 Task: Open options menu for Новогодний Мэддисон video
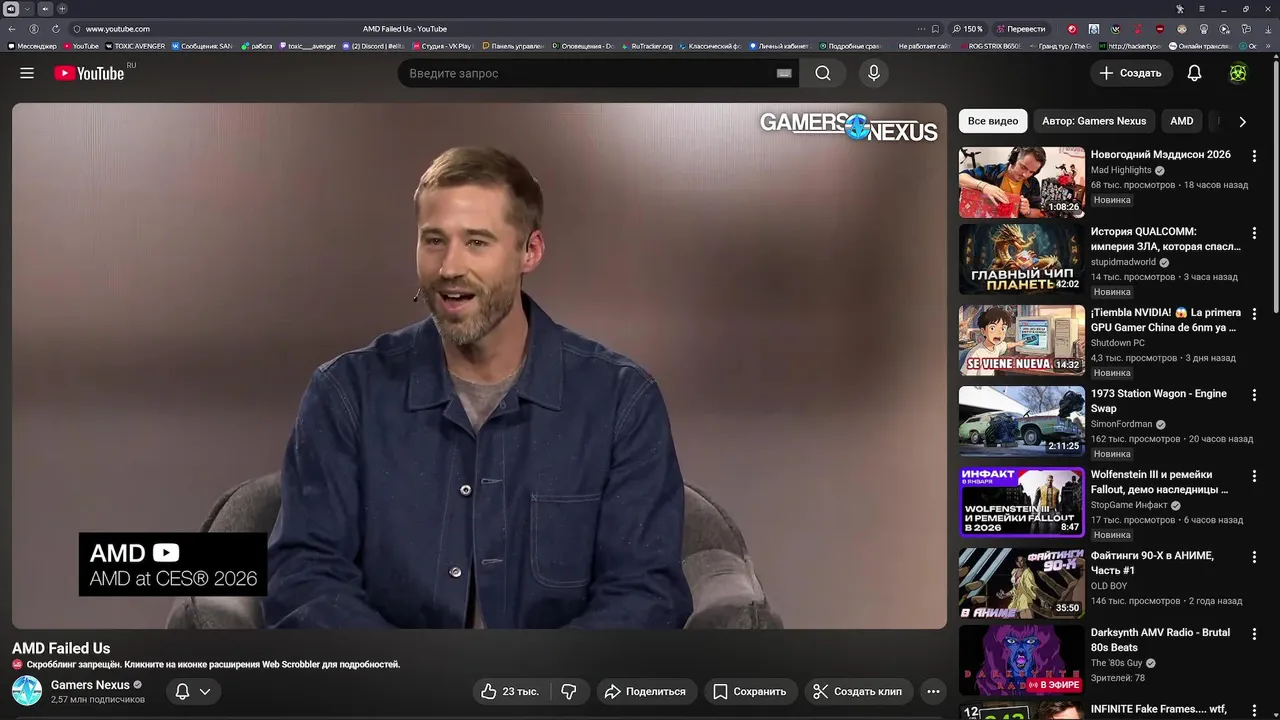coord(1254,156)
